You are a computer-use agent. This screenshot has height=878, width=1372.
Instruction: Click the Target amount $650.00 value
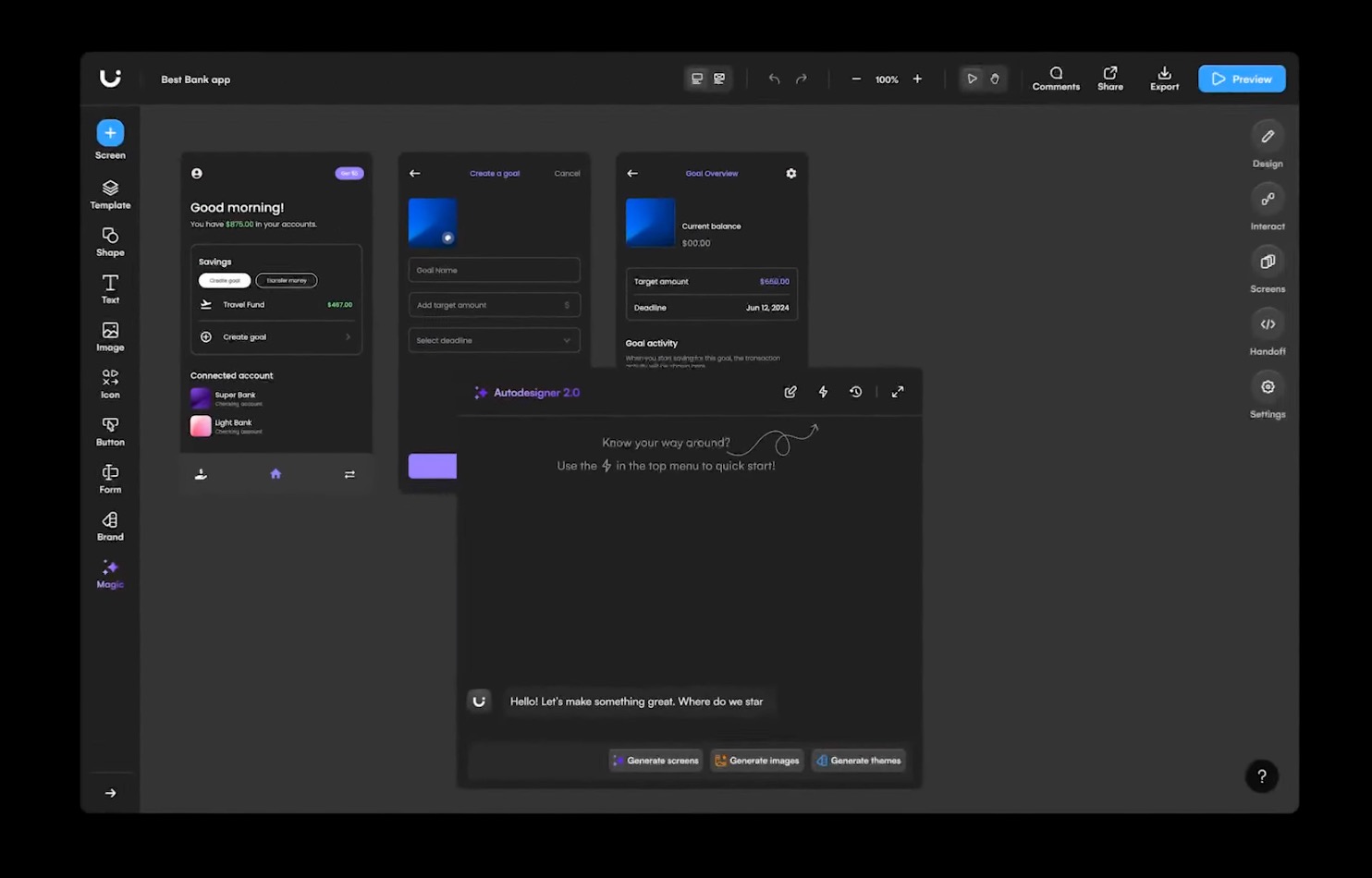[x=774, y=282]
